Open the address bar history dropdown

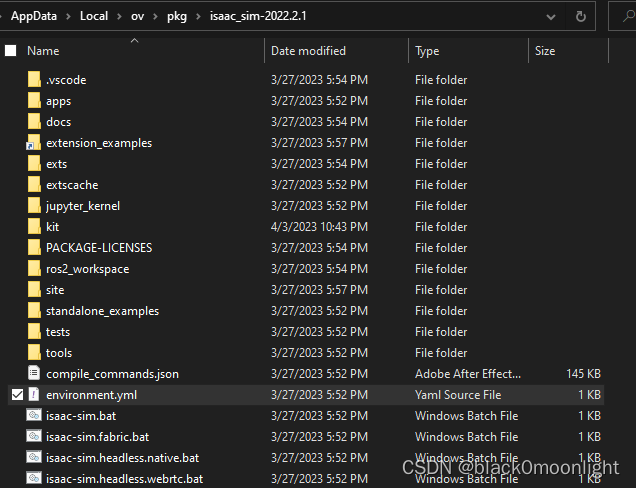coord(551,17)
